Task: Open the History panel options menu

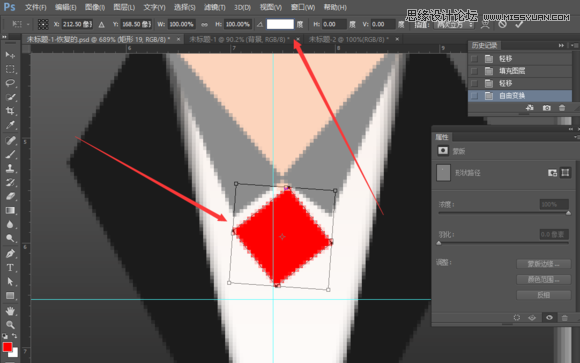Action: (x=573, y=45)
